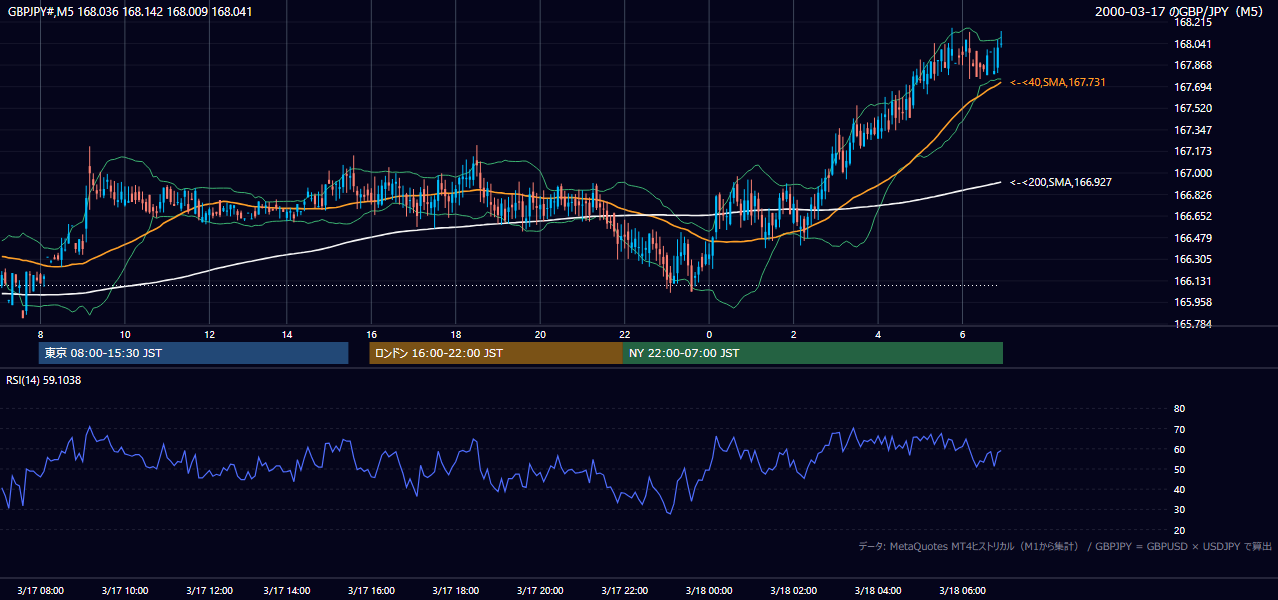Click the RSI 20 level label

1179,530
